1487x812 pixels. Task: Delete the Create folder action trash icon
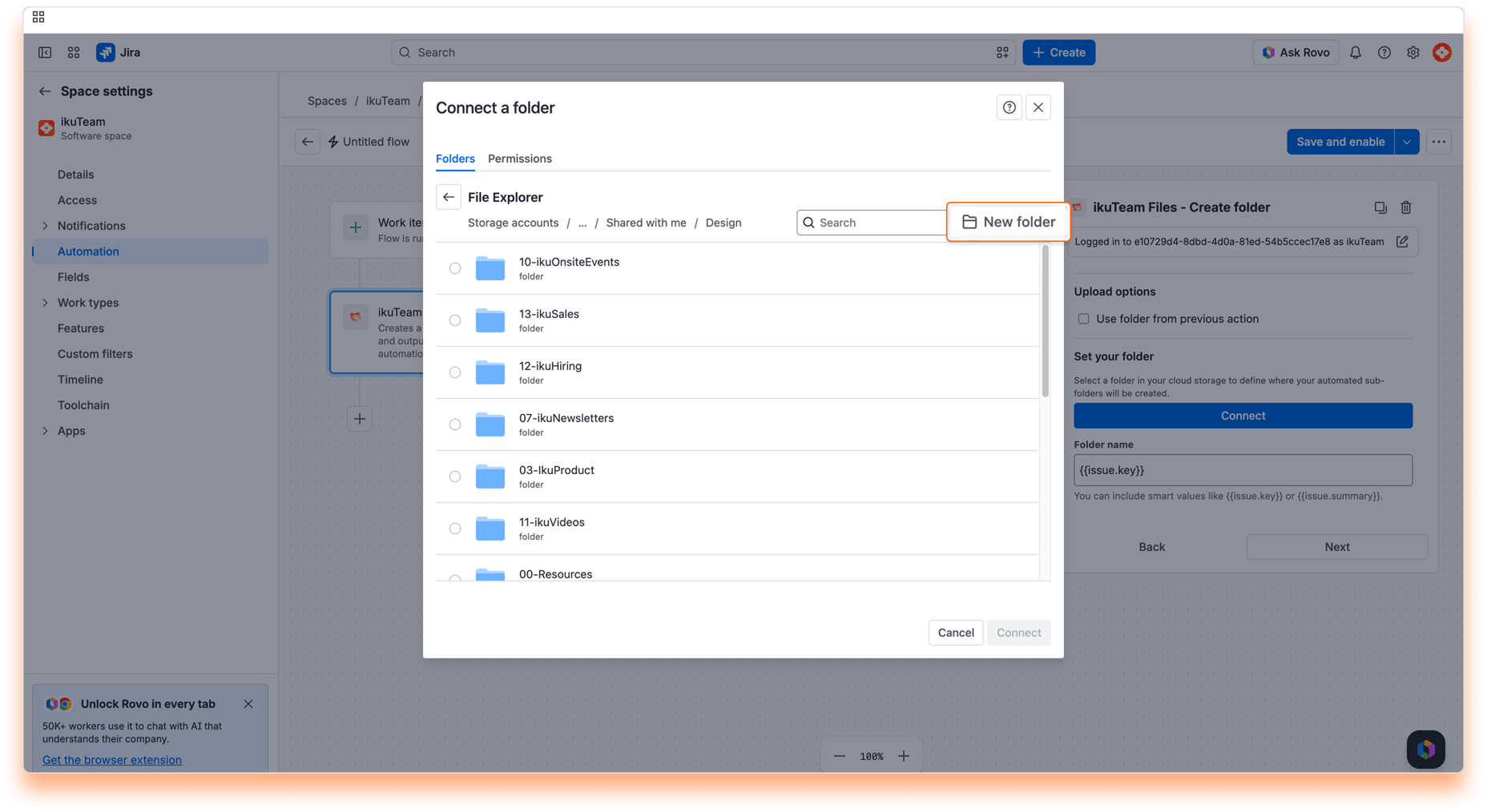click(x=1406, y=207)
